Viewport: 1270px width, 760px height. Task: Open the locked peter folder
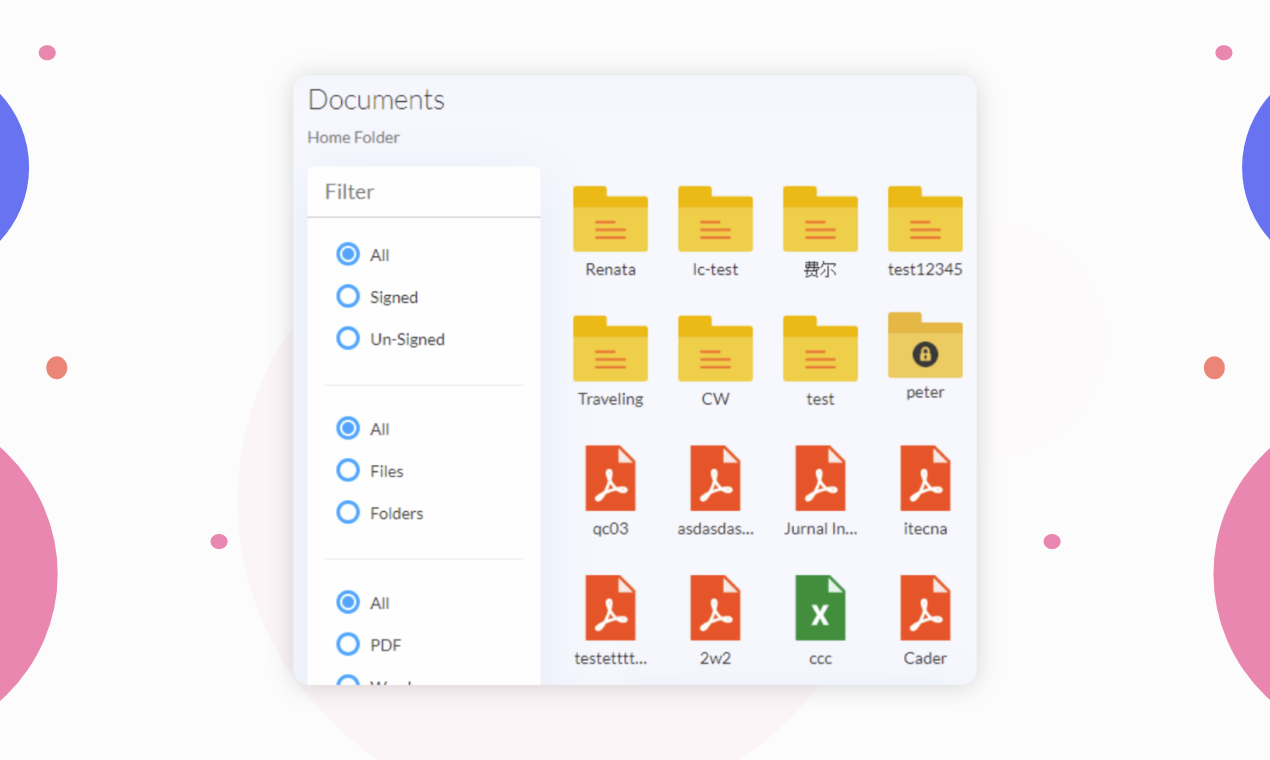coord(925,347)
